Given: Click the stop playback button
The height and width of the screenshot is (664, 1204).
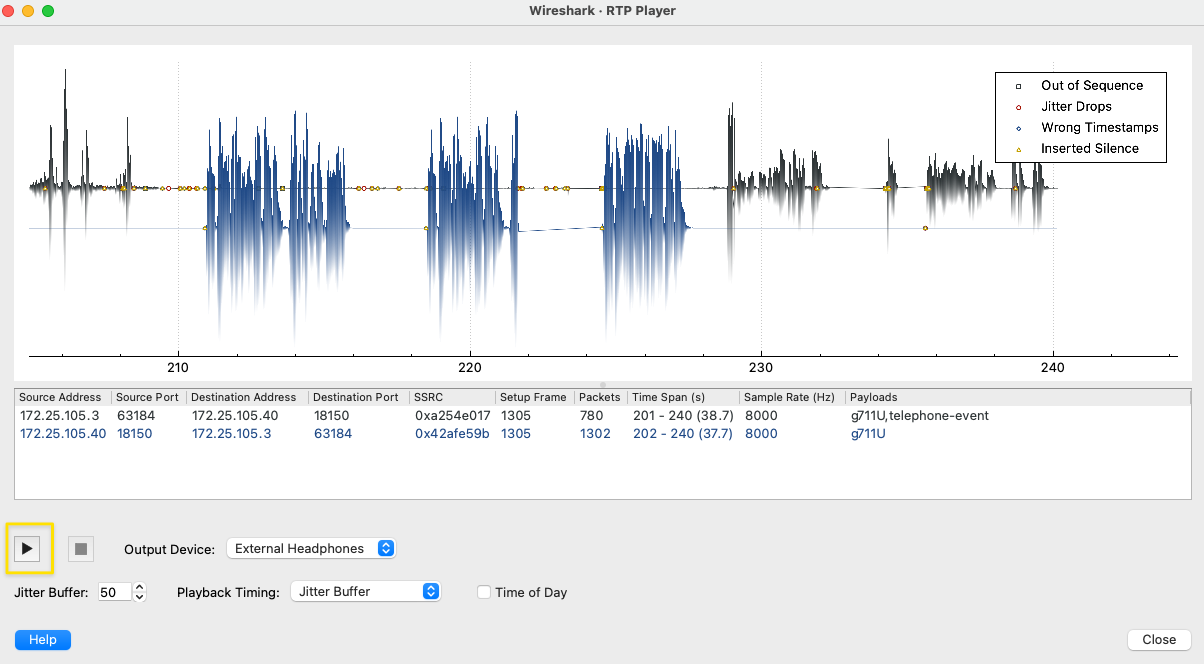Looking at the screenshot, I should tap(81, 548).
